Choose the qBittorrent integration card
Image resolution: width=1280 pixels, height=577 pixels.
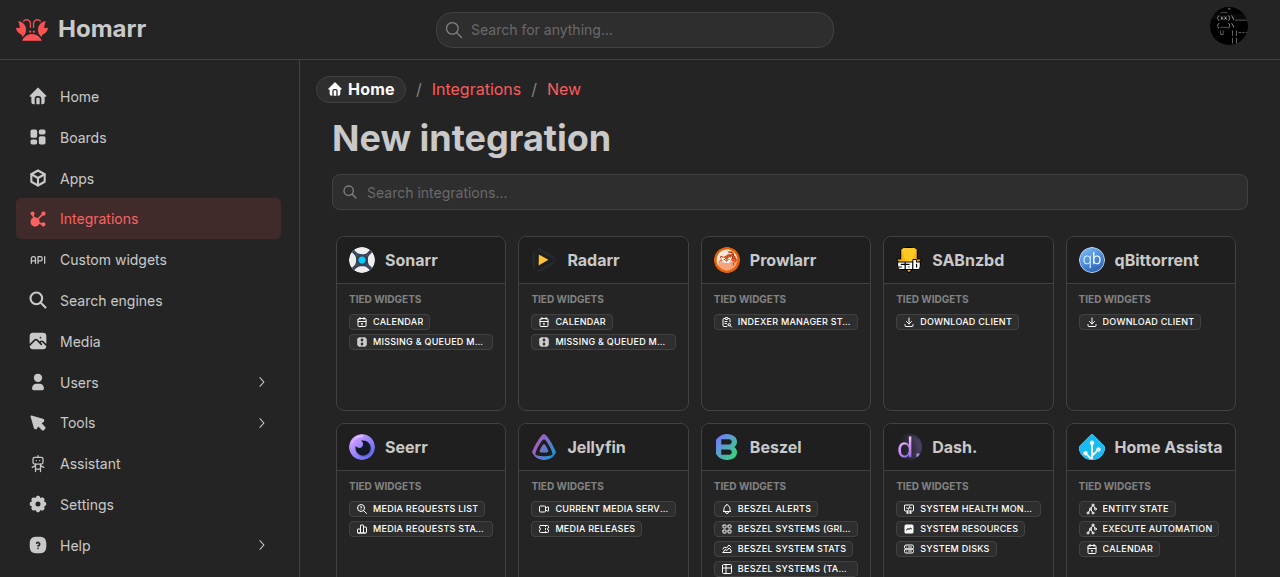1151,323
